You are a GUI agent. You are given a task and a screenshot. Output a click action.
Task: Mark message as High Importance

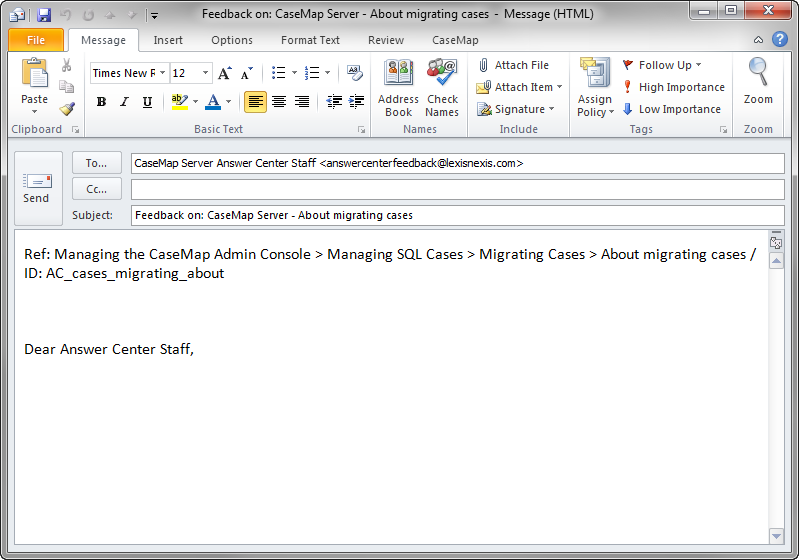[673, 87]
